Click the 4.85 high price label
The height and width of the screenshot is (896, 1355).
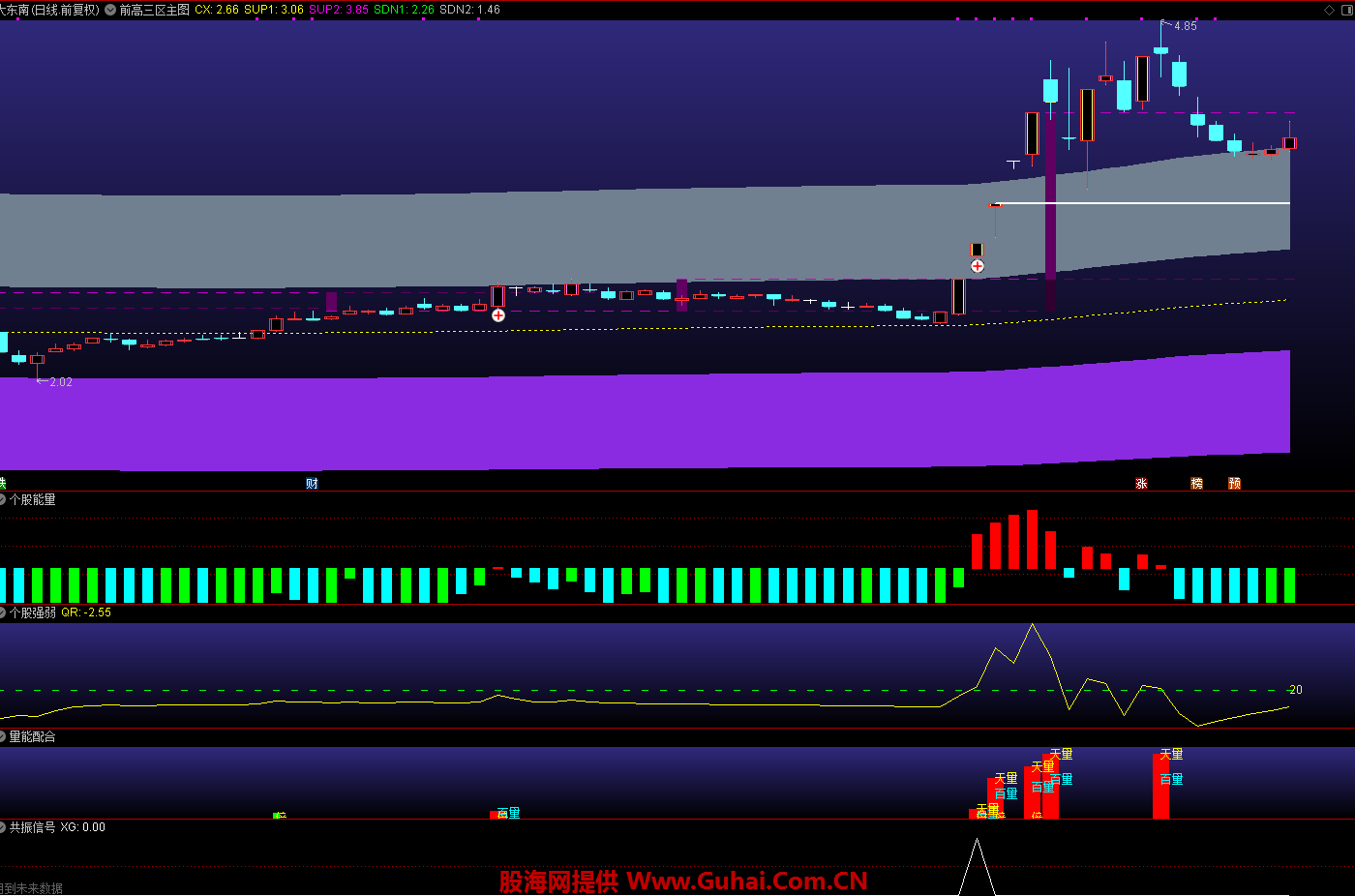coord(1186,26)
